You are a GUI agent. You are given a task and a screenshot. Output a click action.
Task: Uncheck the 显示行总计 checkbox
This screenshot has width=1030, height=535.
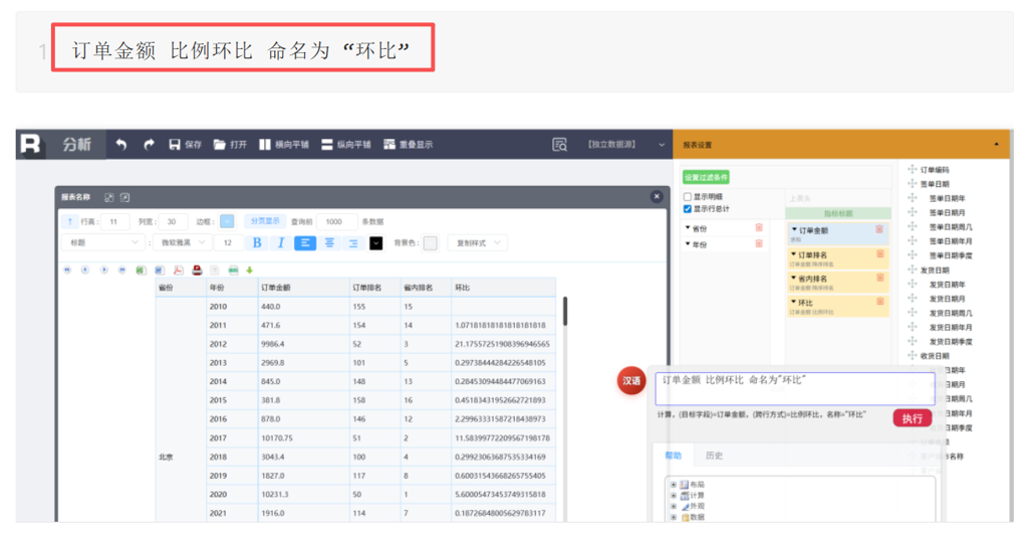(687, 209)
